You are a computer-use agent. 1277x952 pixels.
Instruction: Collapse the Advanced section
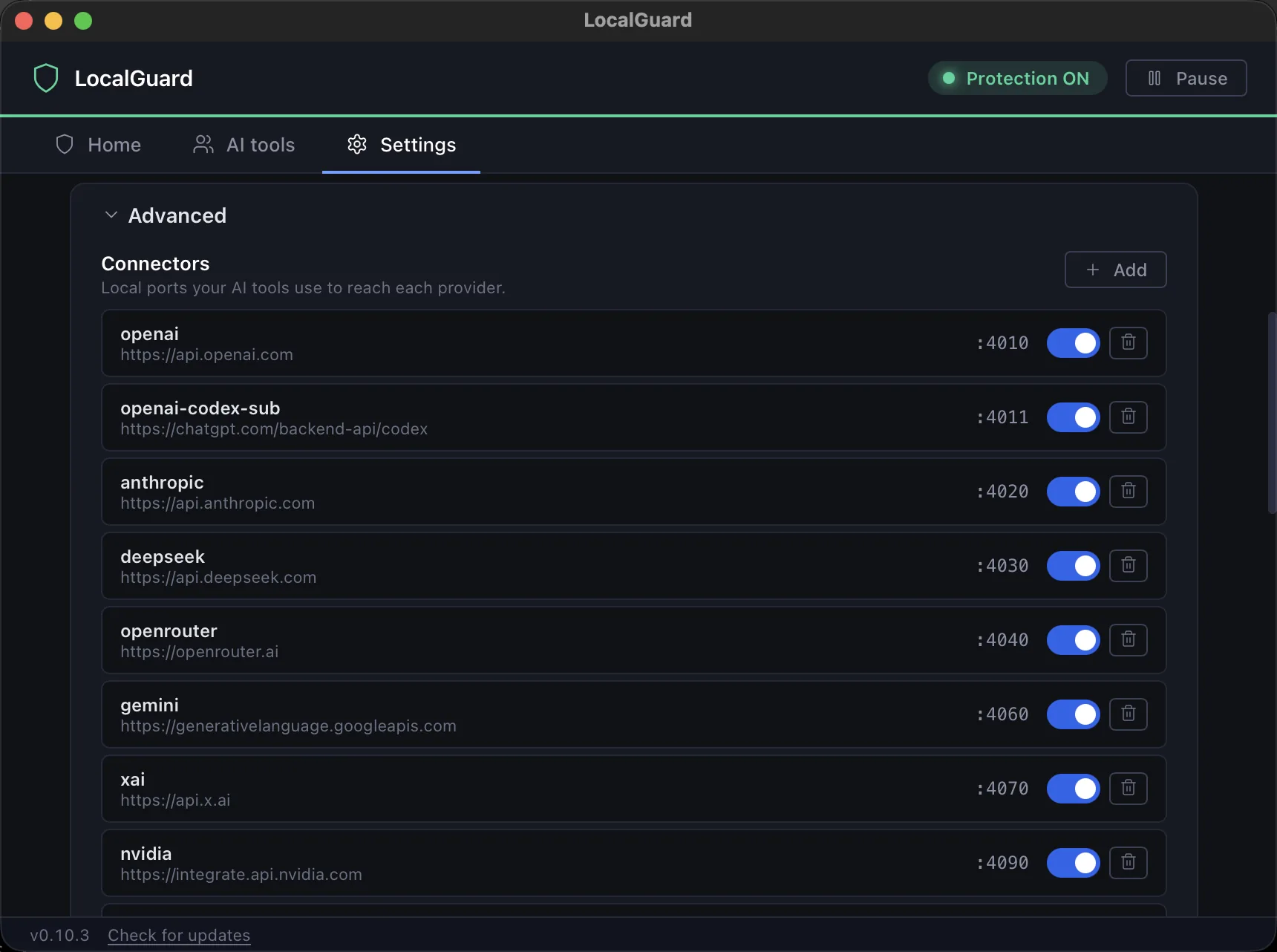165,215
